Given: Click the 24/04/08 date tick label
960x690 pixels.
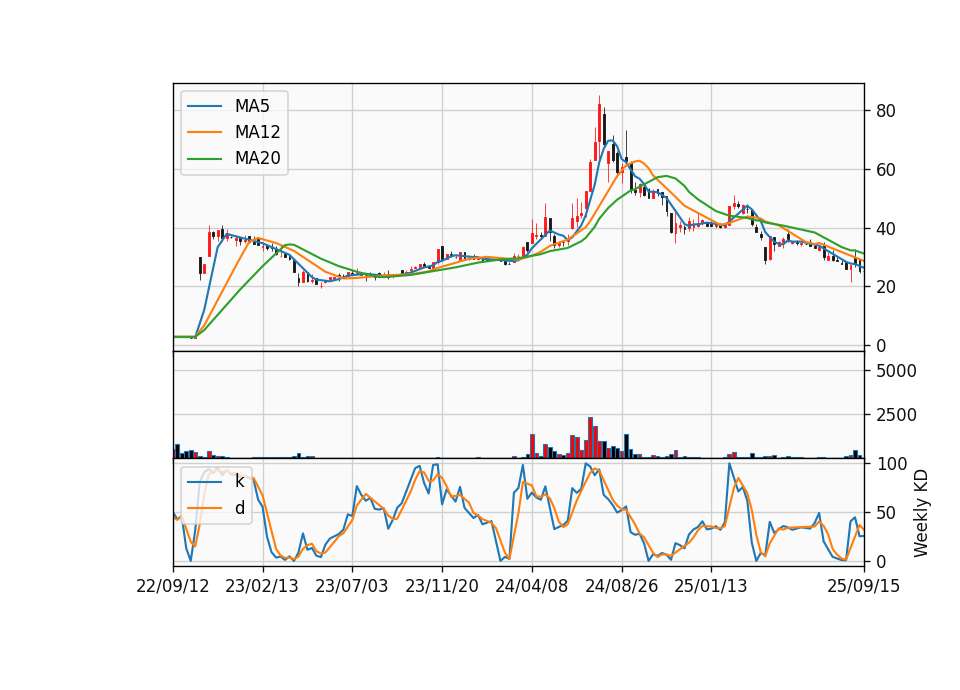Looking at the screenshot, I should point(531,586).
